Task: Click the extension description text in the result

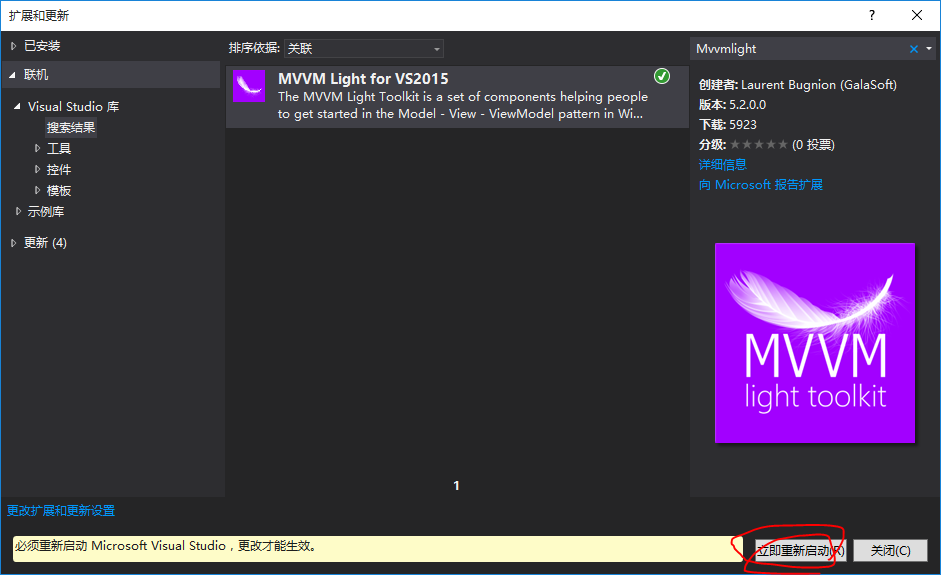Action: point(463,105)
